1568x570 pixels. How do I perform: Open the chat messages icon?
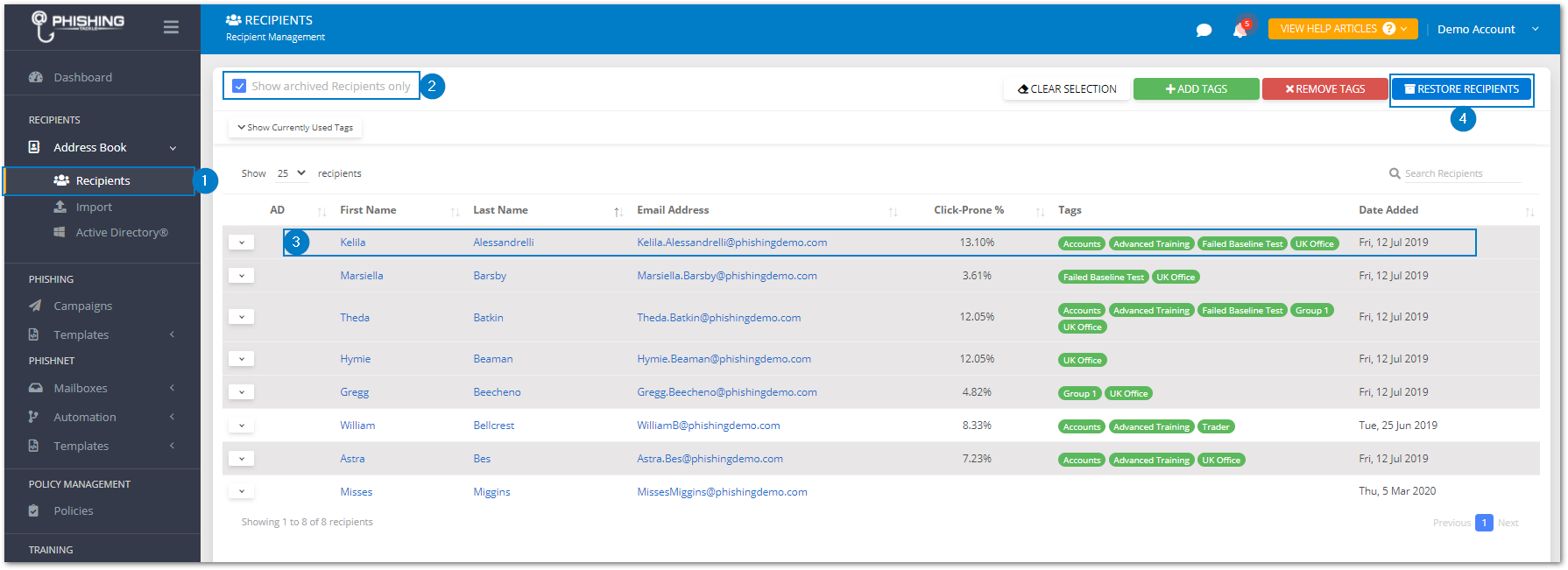1204,30
